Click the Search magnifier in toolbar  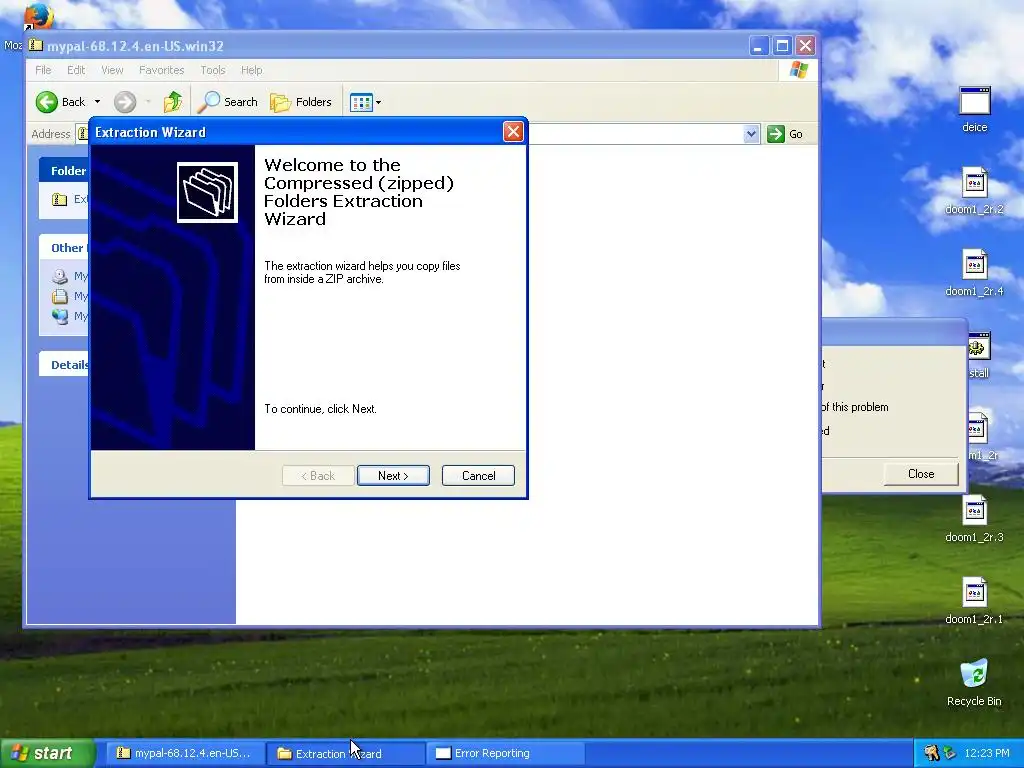[208, 102]
